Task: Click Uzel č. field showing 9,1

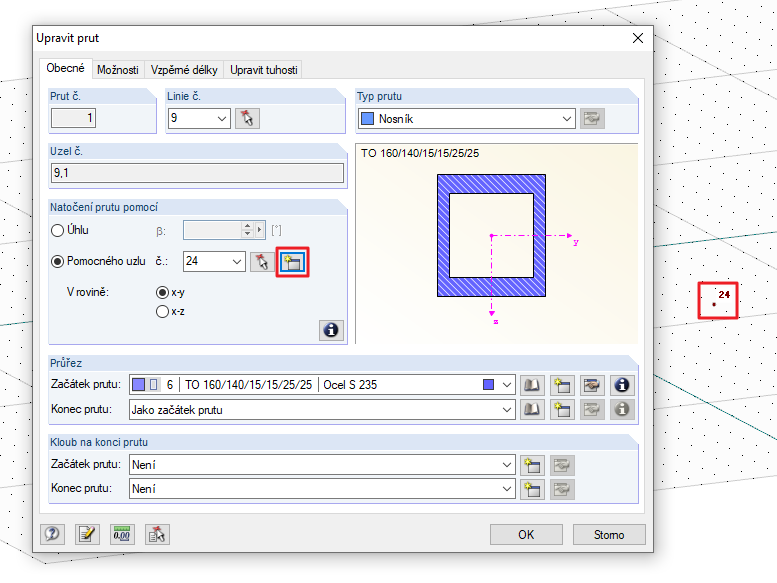Action: tap(197, 173)
